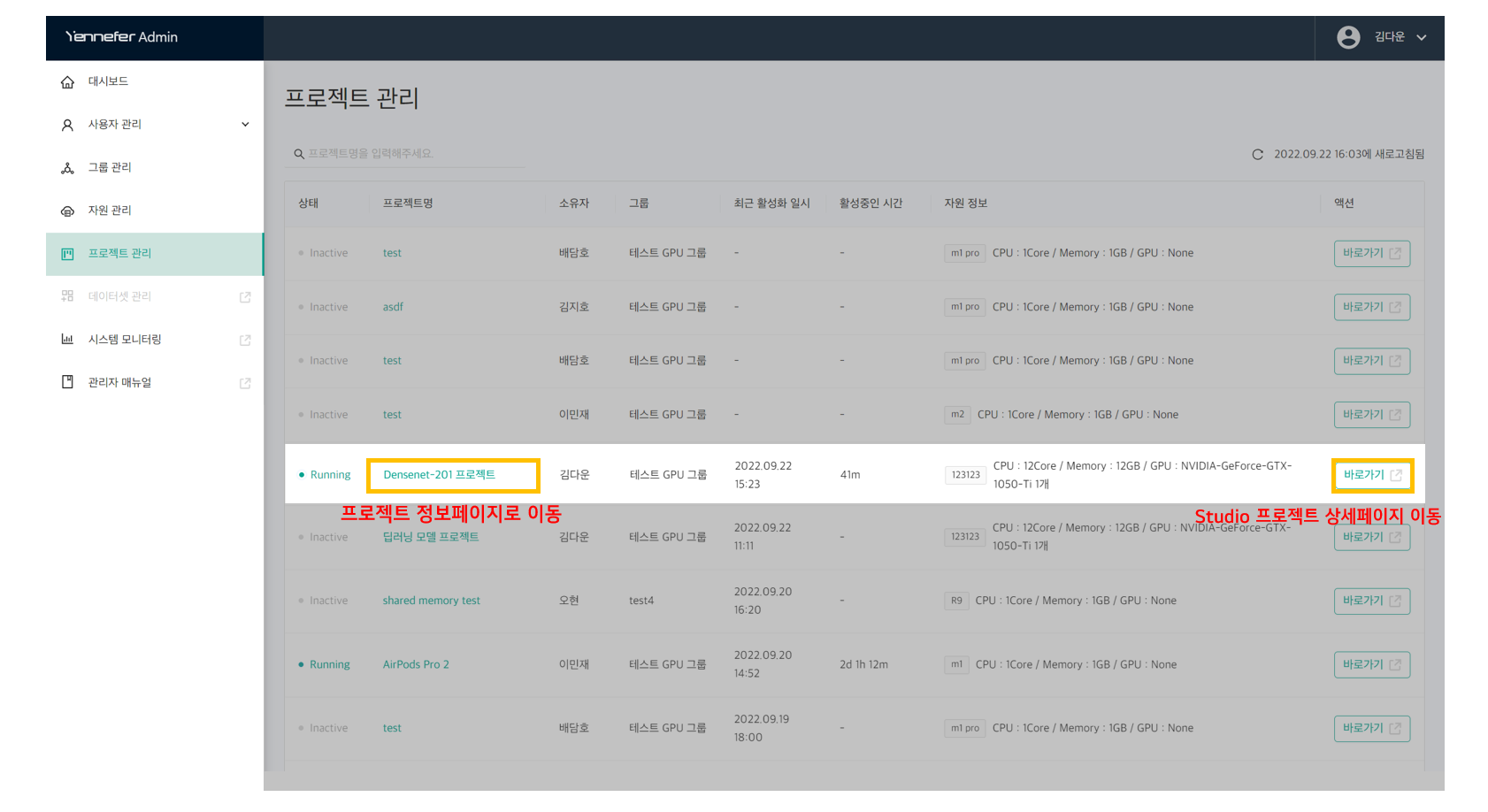1488x812 pixels.
Task: Click the group management nodes icon
Action: click(x=67, y=168)
